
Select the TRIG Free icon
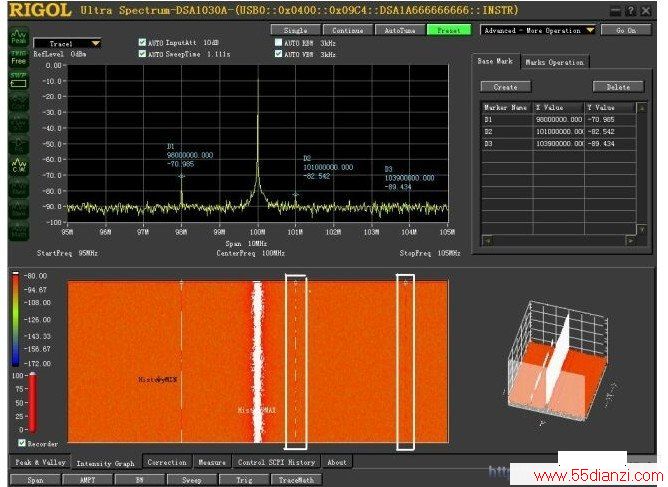18,58
